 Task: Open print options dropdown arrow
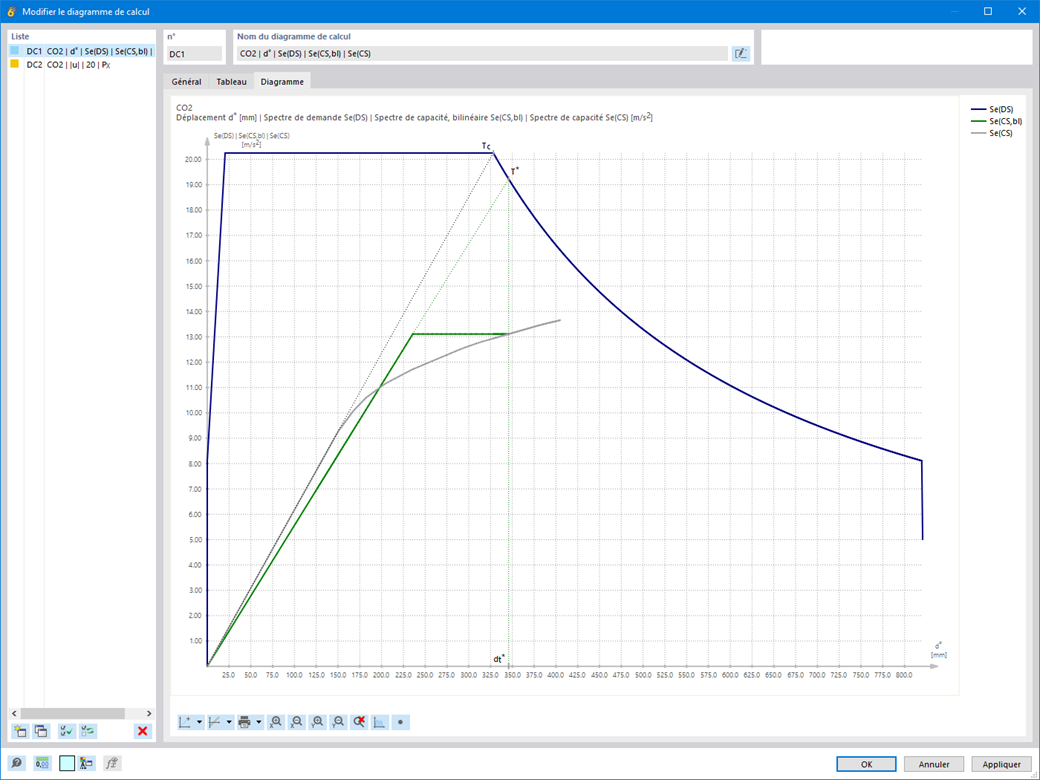[259, 722]
